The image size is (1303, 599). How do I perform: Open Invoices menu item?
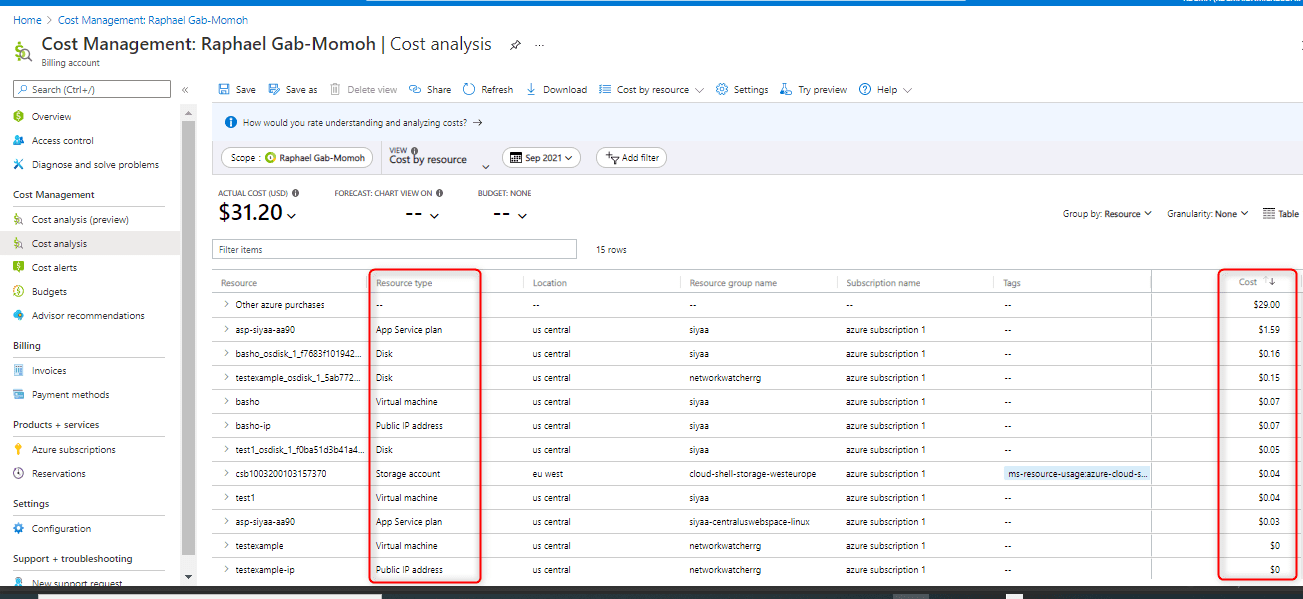(49, 371)
